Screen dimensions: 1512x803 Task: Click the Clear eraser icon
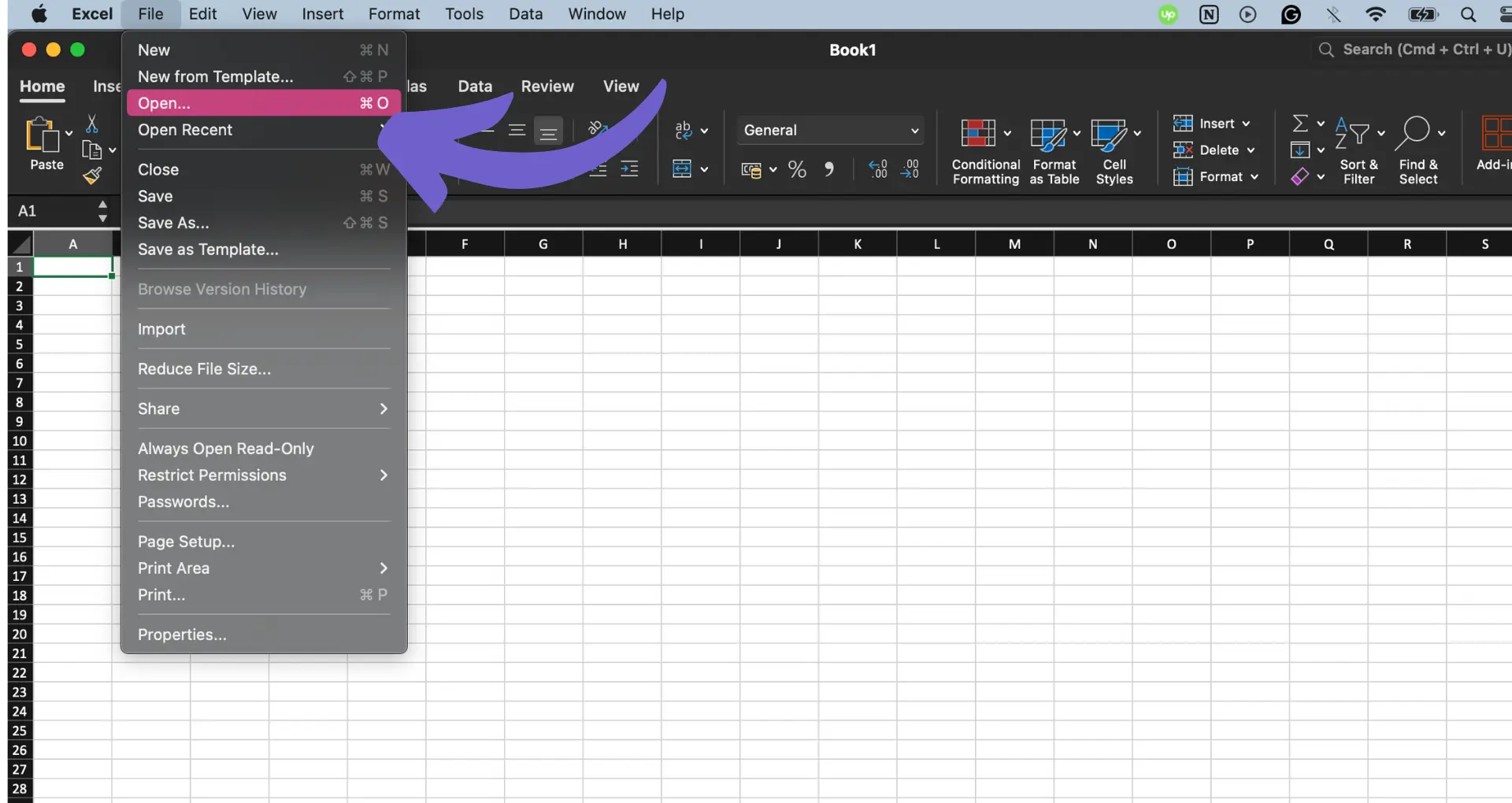click(x=1300, y=176)
